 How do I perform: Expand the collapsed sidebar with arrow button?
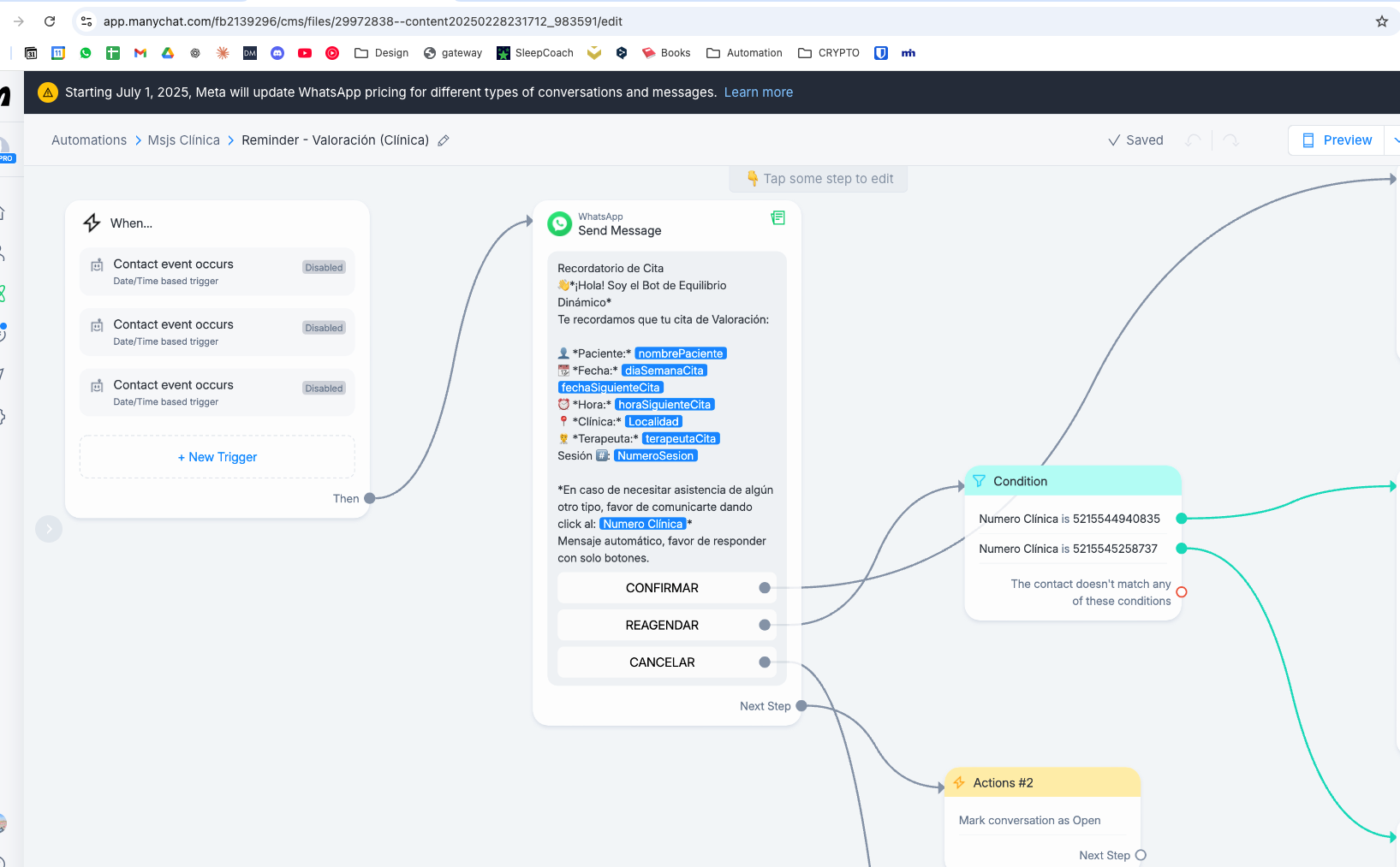point(49,529)
